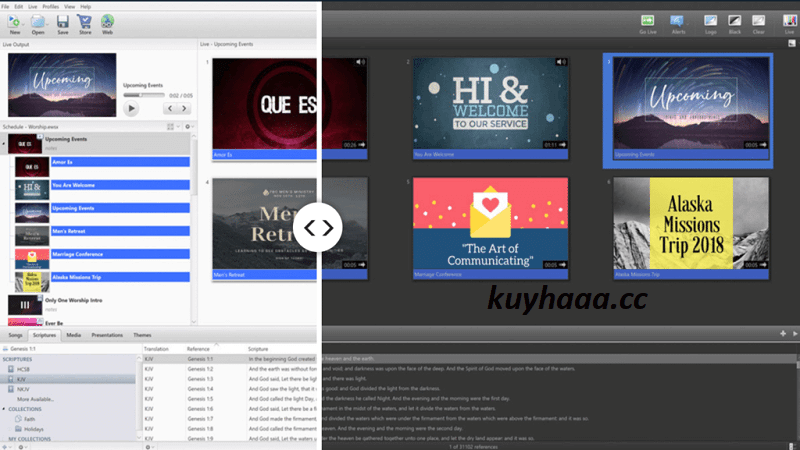
Task: Select the Hi & Welcome slide thumbnail
Action: coord(490,104)
